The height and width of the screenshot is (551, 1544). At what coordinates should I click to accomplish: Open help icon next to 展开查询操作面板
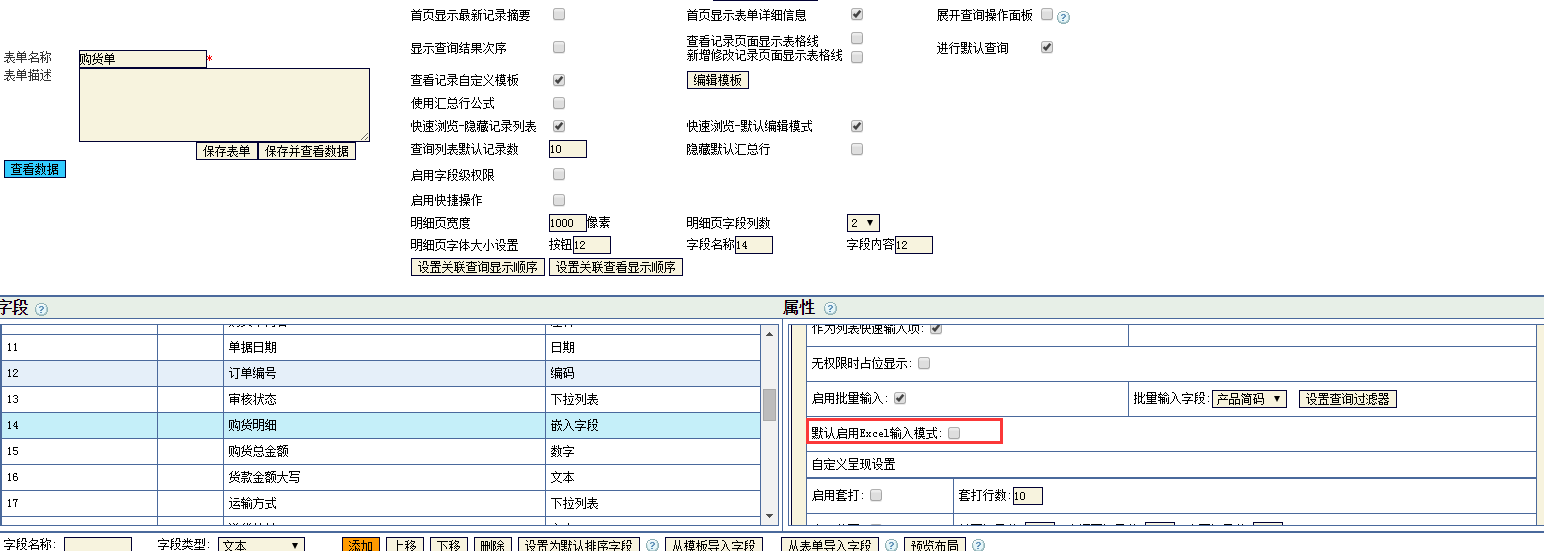pos(1063,18)
